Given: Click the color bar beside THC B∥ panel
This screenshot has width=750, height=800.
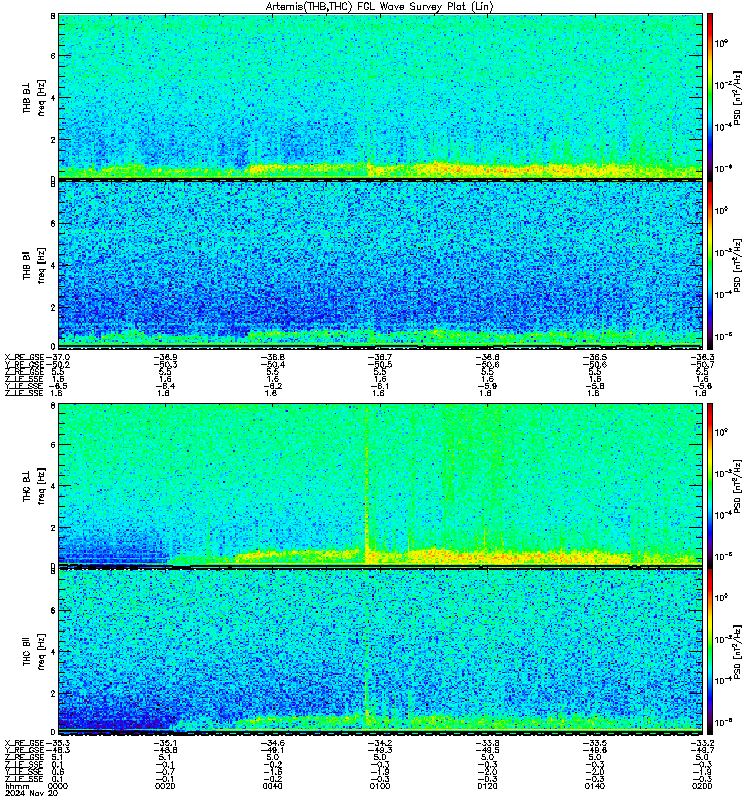Looking at the screenshot, I should 710,652.
